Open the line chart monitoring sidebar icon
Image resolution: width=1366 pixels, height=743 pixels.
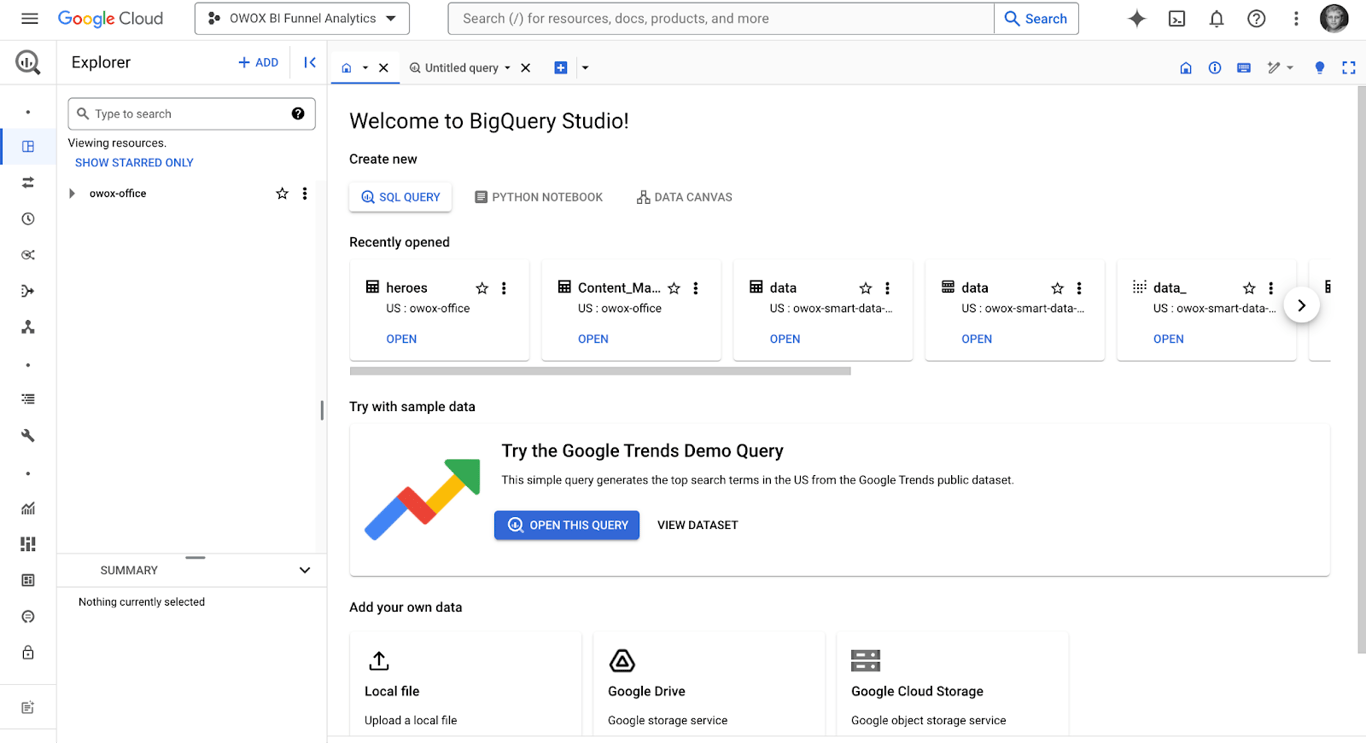28,508
